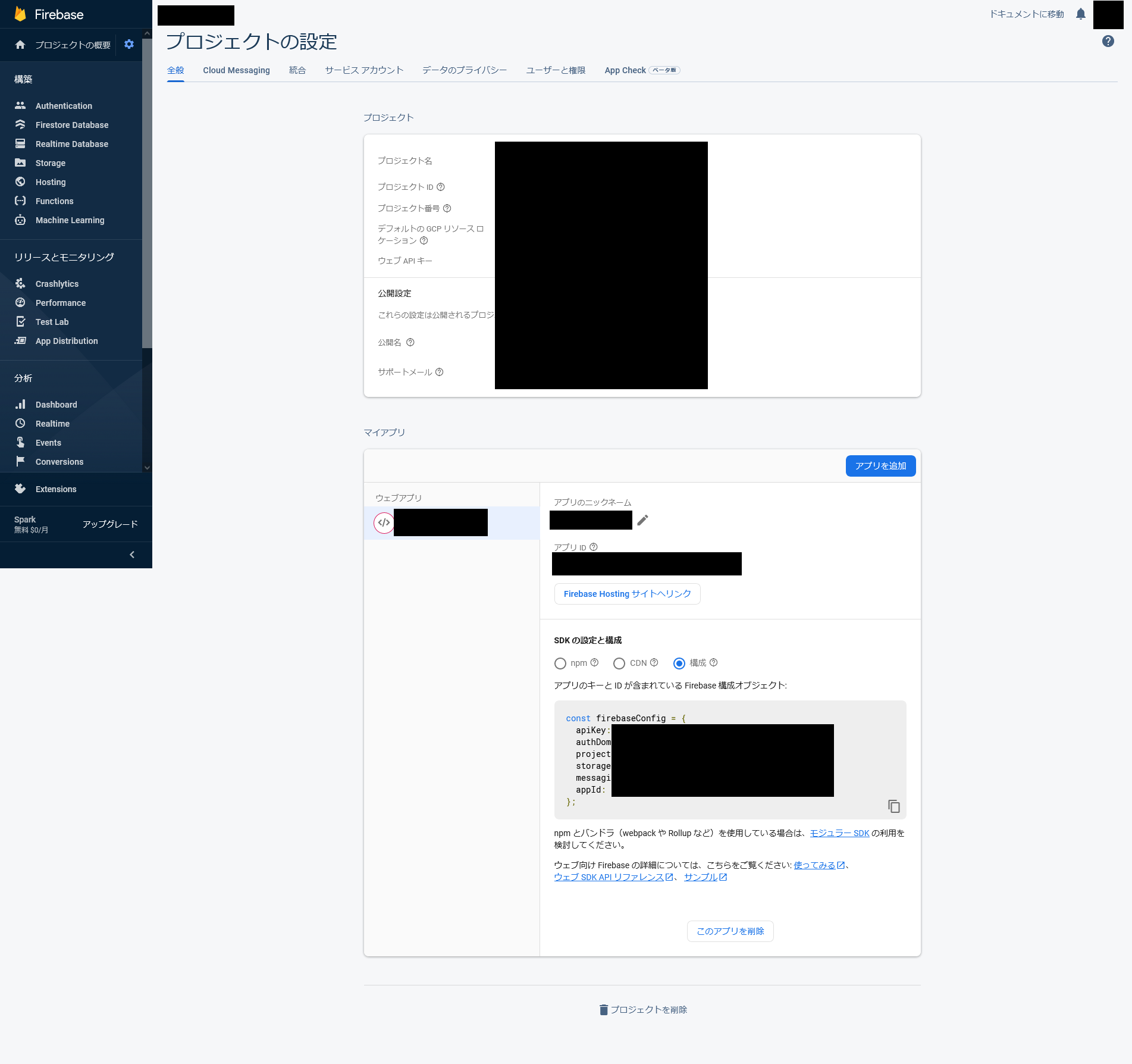This screenshot has width=1132, height=1064.
Task: Open the help question mark icon
Action: pyautogui.click(x=1108, y=41)
